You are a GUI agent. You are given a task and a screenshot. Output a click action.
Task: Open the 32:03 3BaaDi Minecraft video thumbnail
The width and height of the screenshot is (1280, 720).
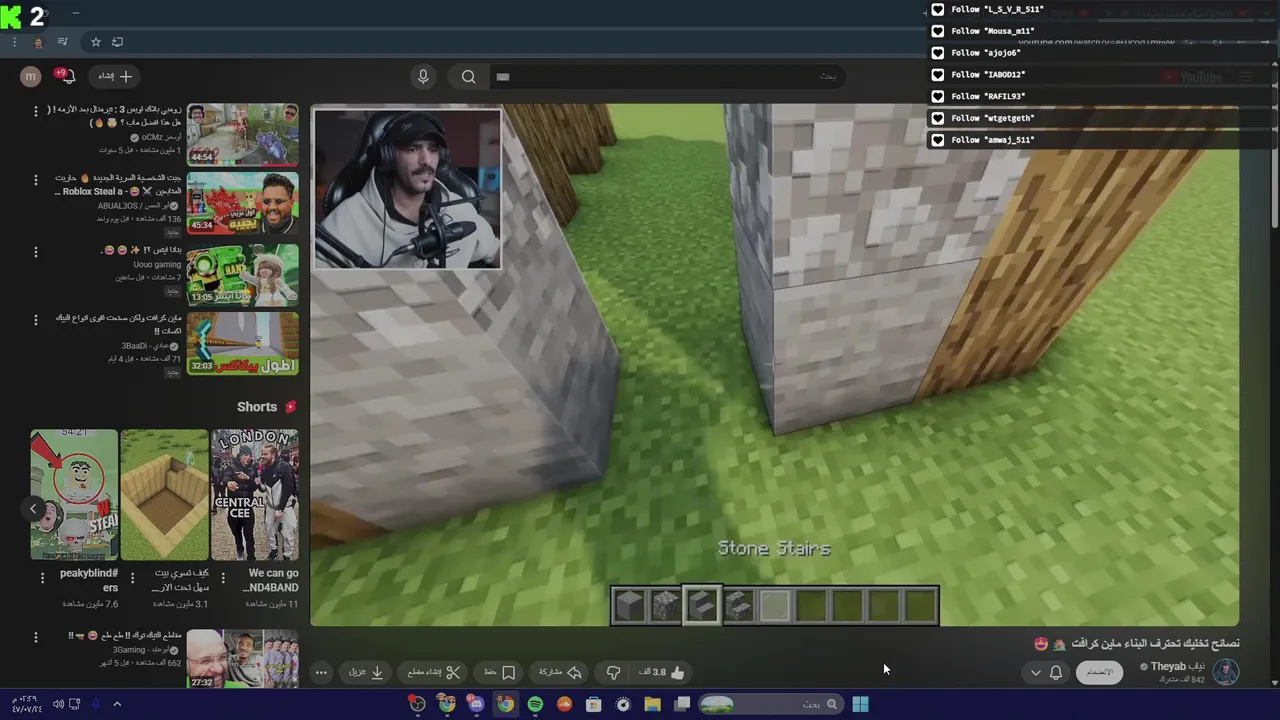pos(242,343)
